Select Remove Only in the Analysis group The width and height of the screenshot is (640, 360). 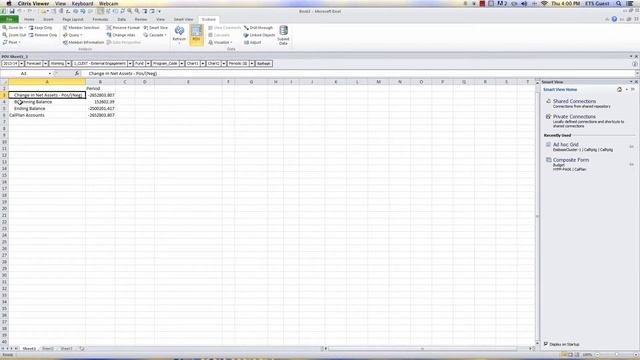point(43,35)
